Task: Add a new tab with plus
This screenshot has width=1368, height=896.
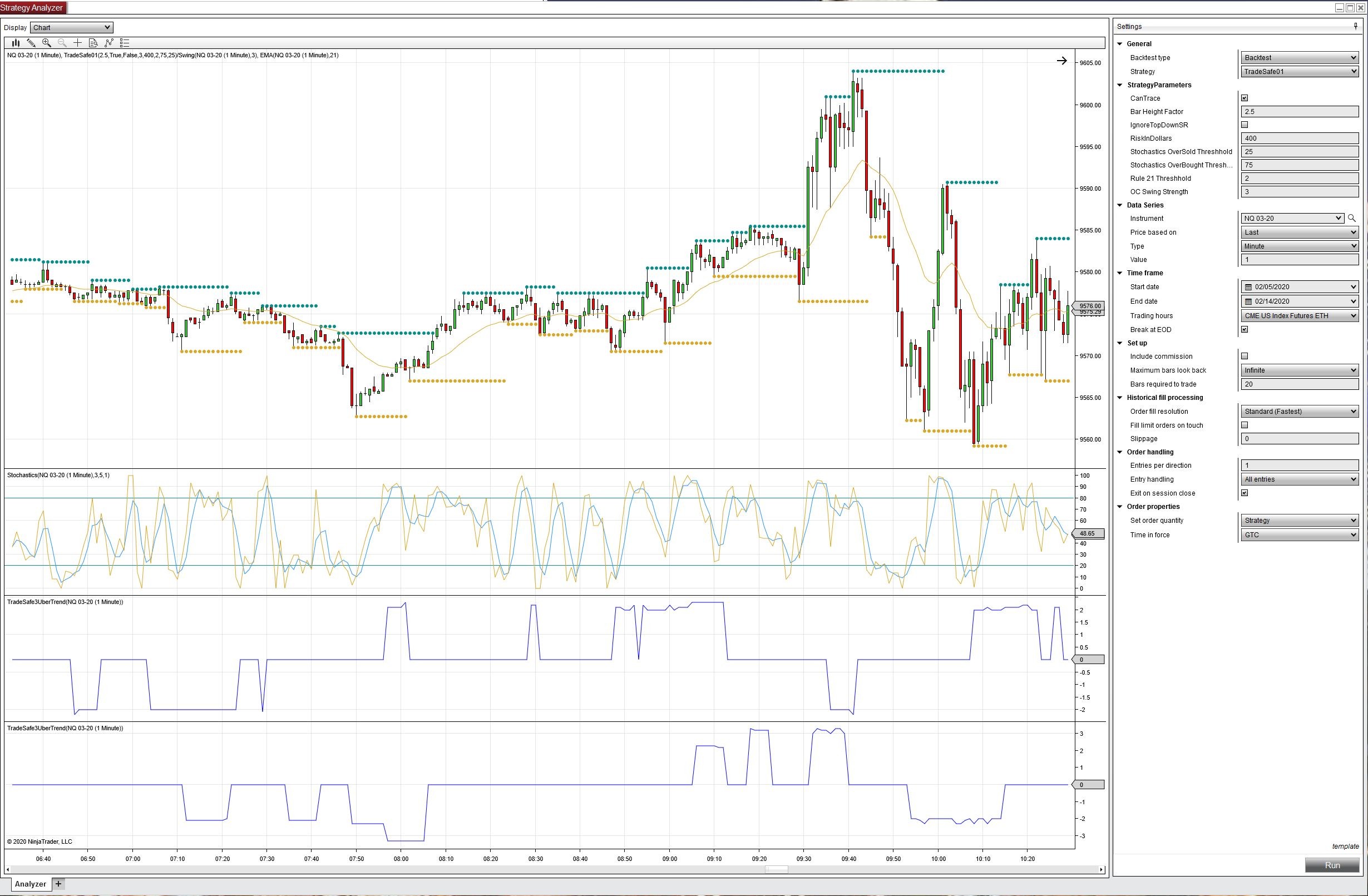Action: click(x=58, y=883)
